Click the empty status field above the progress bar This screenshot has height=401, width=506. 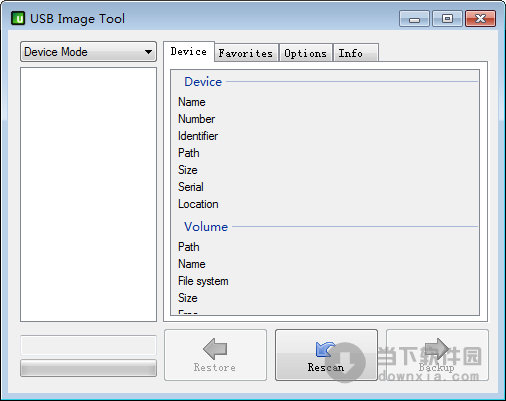[x=88, y=345]
